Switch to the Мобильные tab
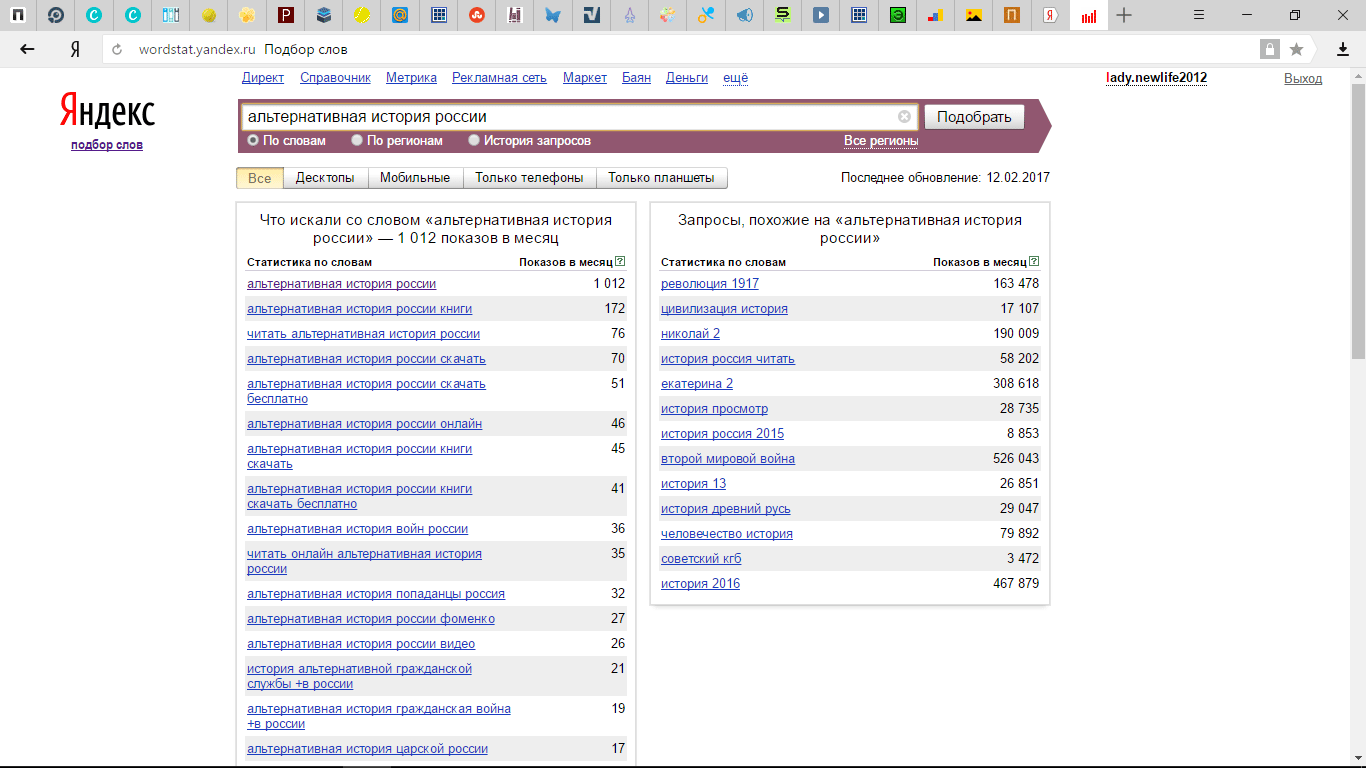 pyautogui.click(x=415, y=178)
